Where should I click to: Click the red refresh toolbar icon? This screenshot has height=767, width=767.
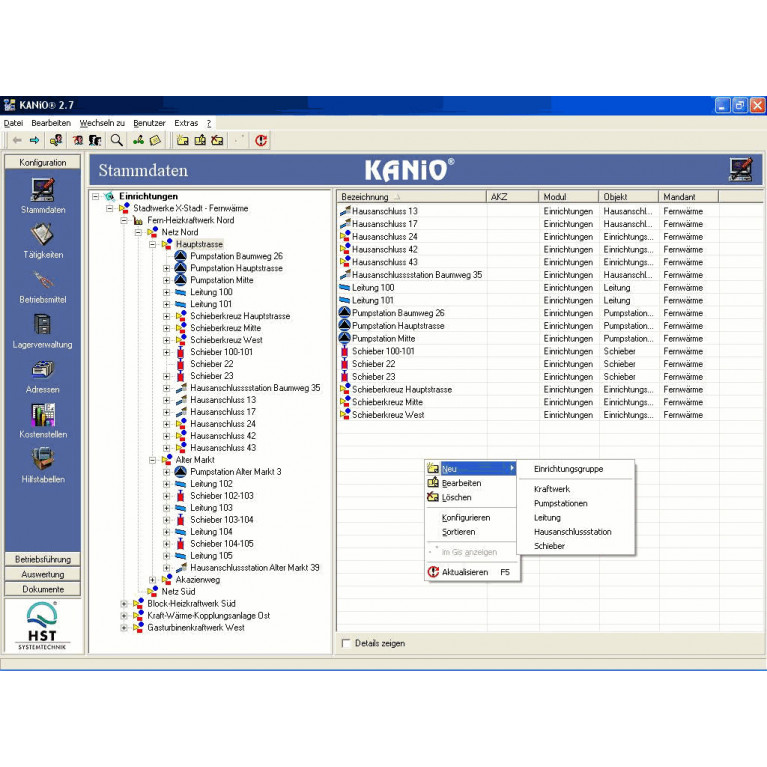pyautogui.click(x=261, y=141)
